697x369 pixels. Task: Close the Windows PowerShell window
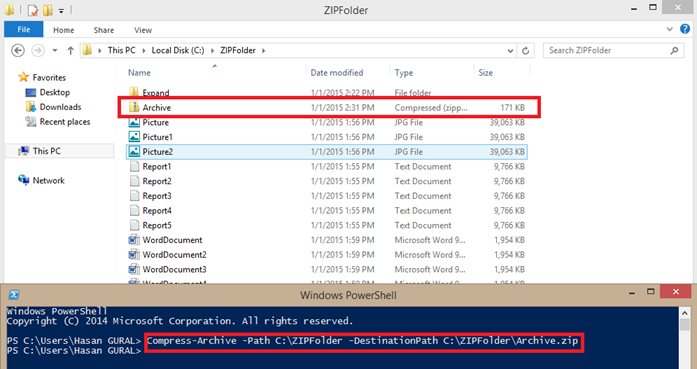click(676, 291)
